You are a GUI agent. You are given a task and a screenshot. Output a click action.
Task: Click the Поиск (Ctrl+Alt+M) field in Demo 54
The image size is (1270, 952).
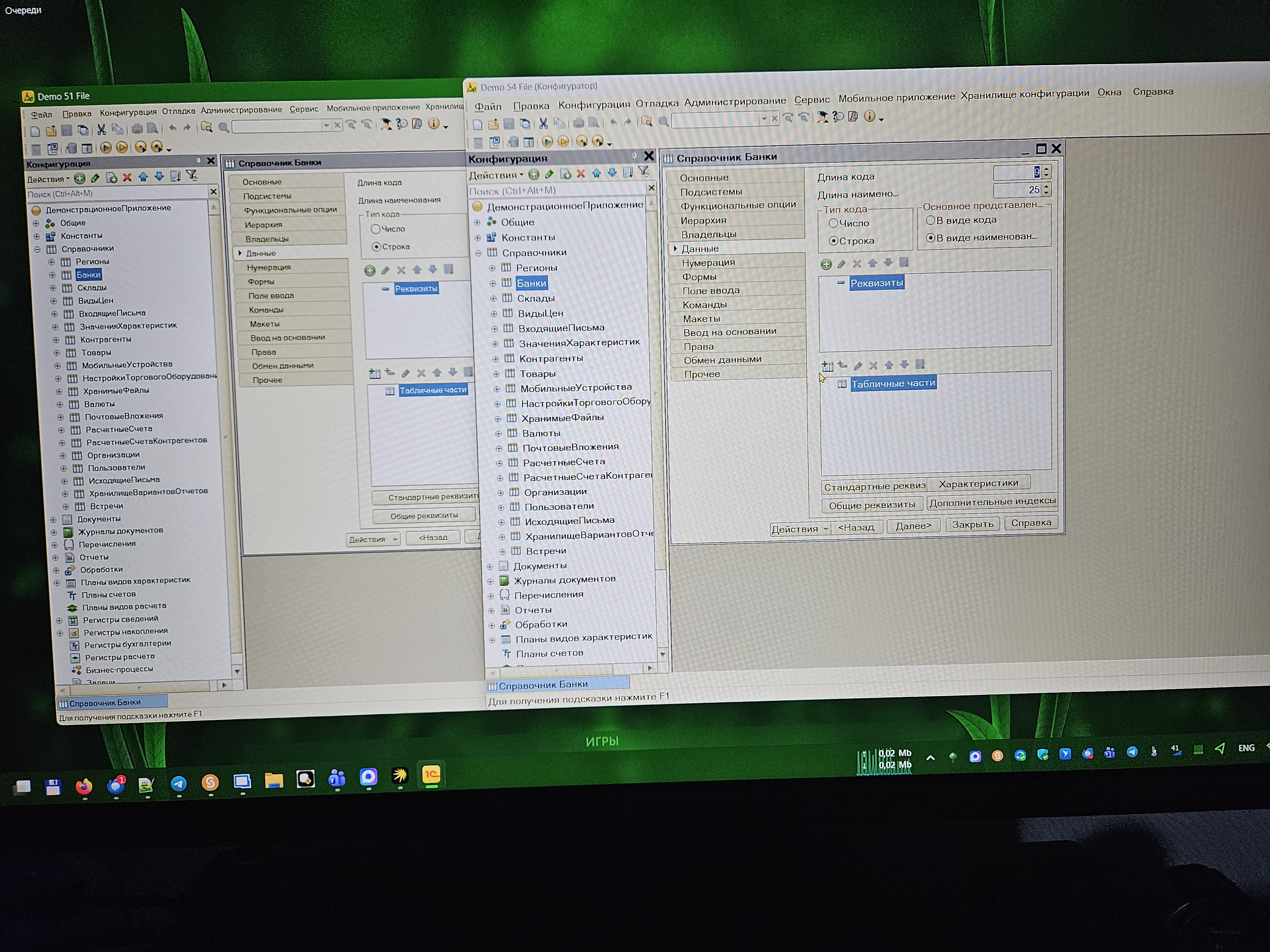[557, 190]
